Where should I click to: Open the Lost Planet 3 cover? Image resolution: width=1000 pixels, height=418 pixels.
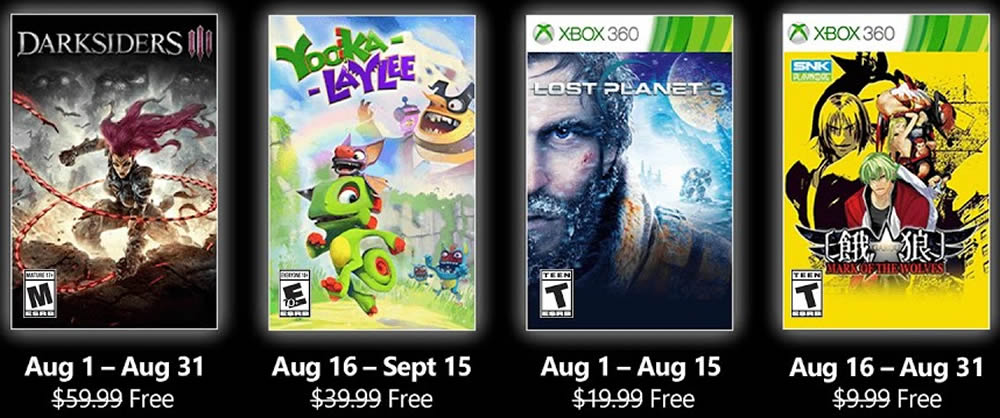(x=629, y=172)
